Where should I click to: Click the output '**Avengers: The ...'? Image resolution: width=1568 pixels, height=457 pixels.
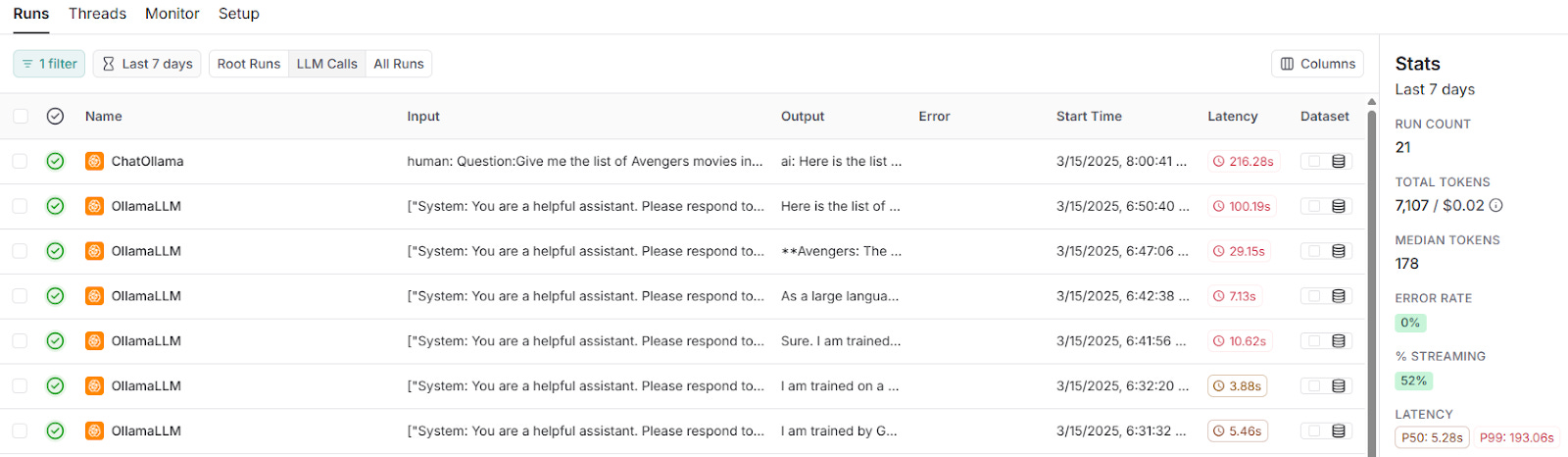coord(842,251)
